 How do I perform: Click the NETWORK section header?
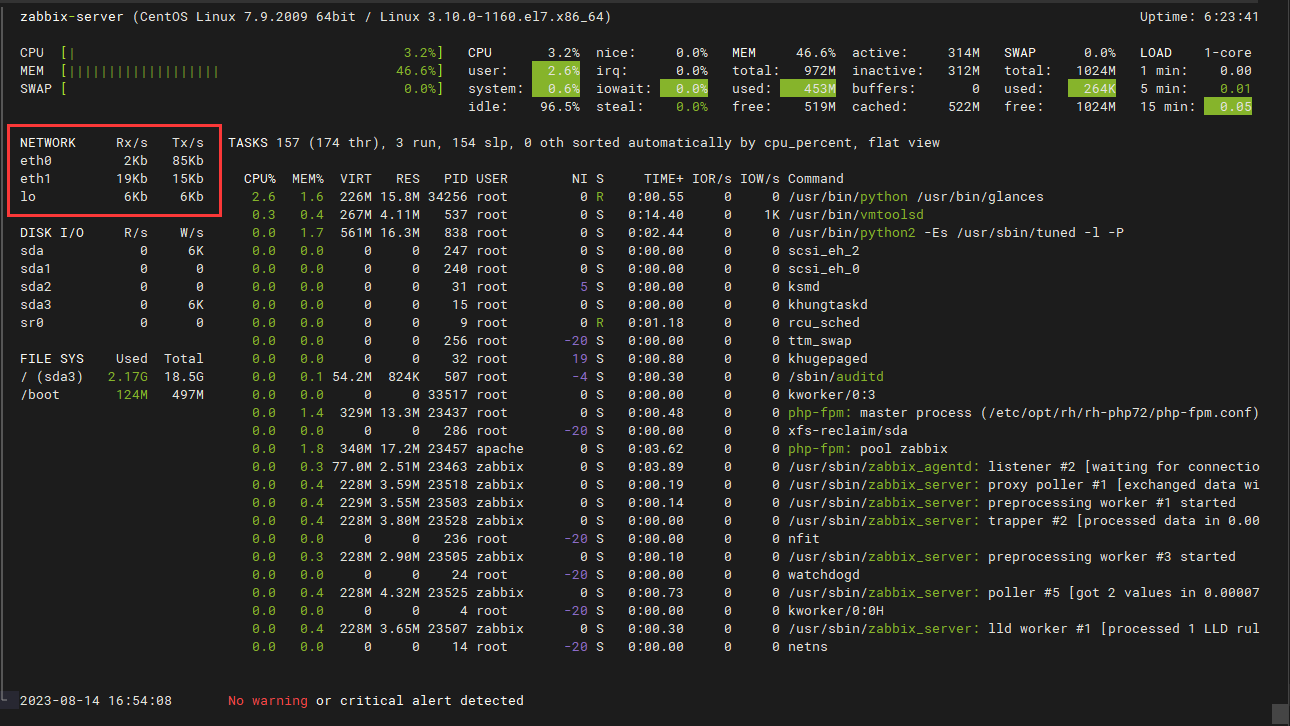(48, 143)
